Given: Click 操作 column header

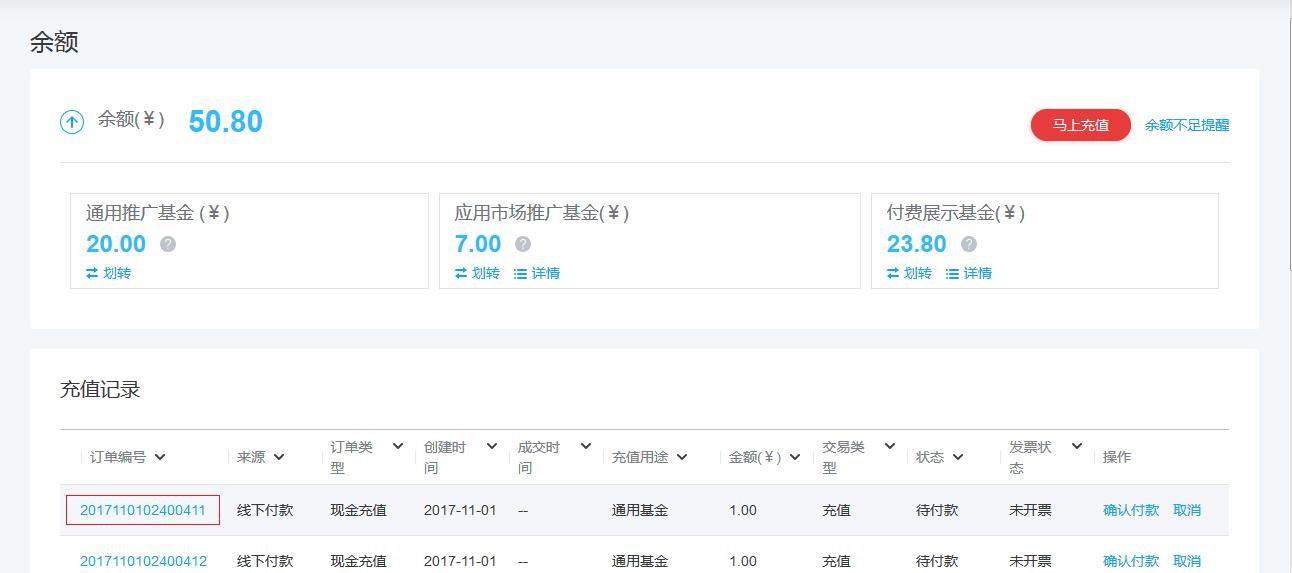Looking at the screenshot, I should 1117,457.
